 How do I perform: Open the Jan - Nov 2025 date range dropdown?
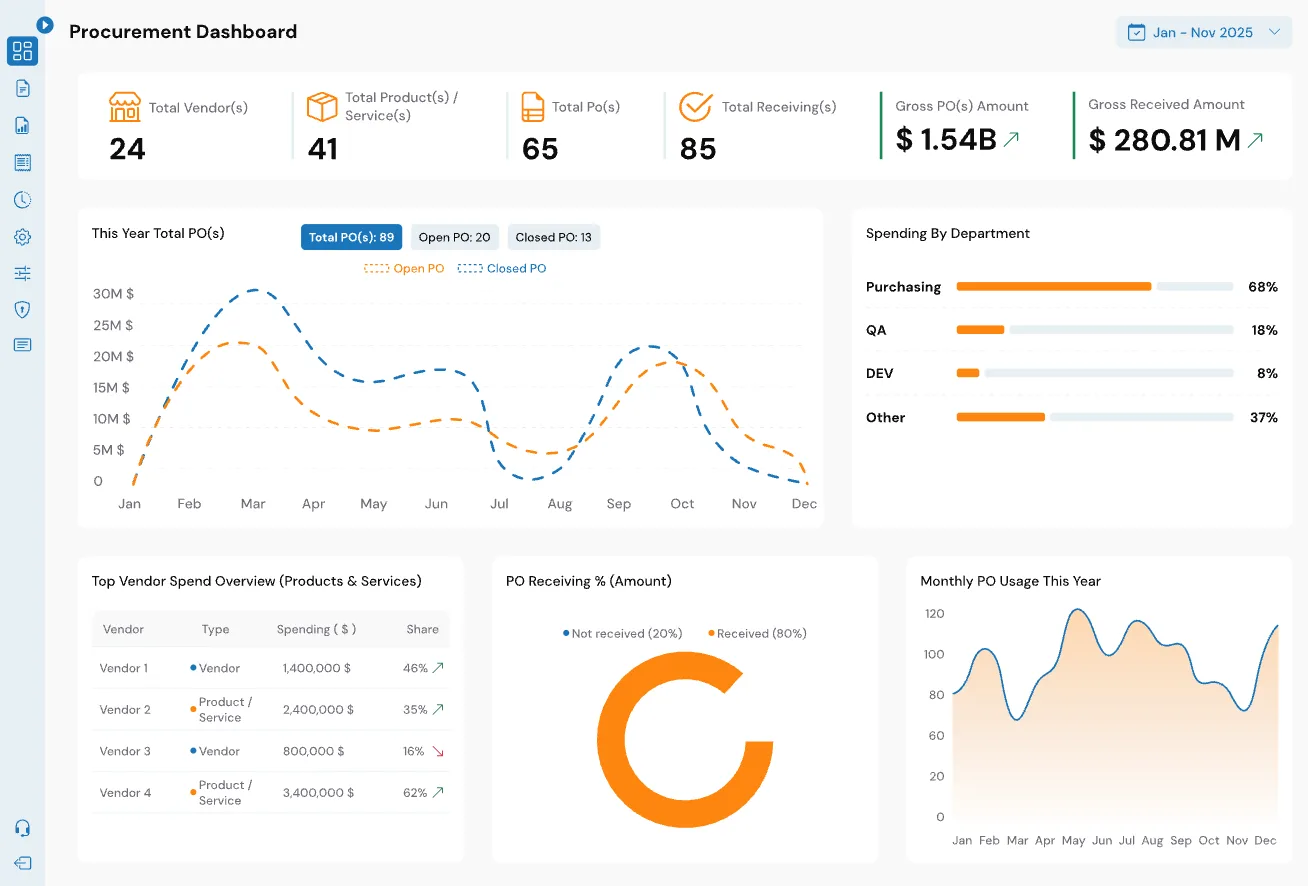point(1204,32)
